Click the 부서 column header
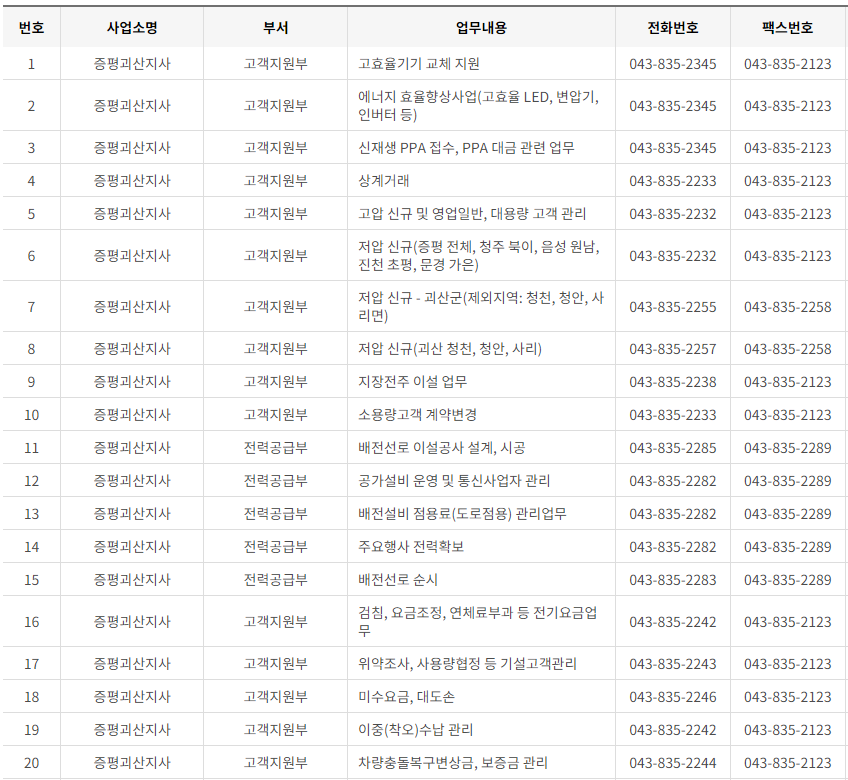Screen dimensions: 848x780 pyautogui.click(x=274, y=27)
